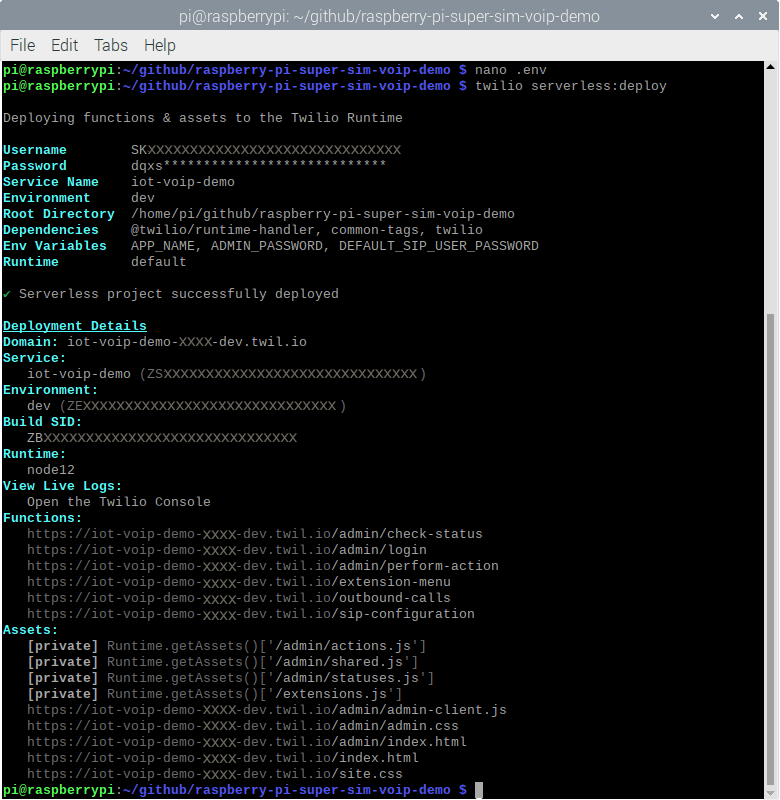Click the 'Functions:' section label
The width and height of the screenshot is (780, 800).
coord(42,518)
